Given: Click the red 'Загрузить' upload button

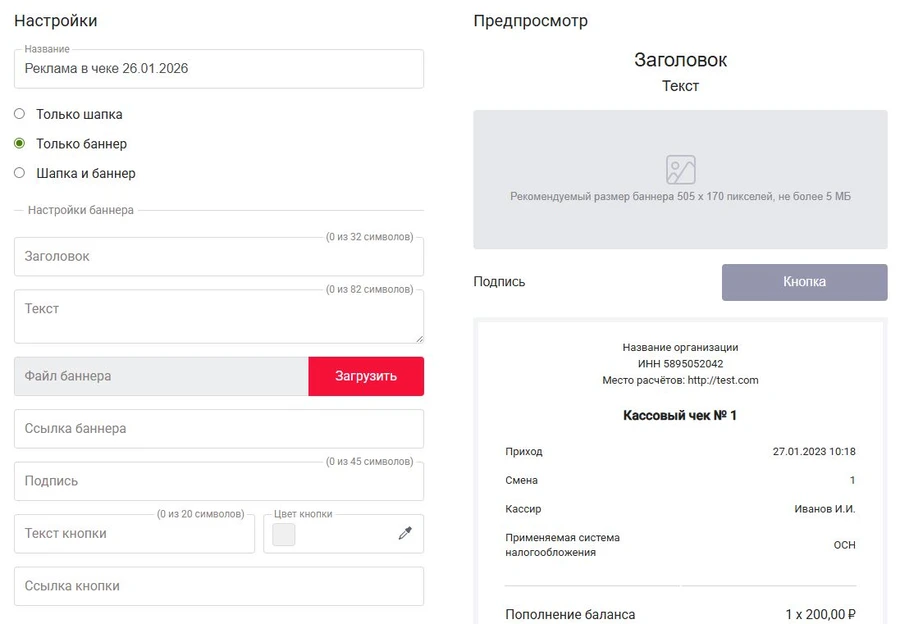Looking at the screenshot, I should 366,376.
